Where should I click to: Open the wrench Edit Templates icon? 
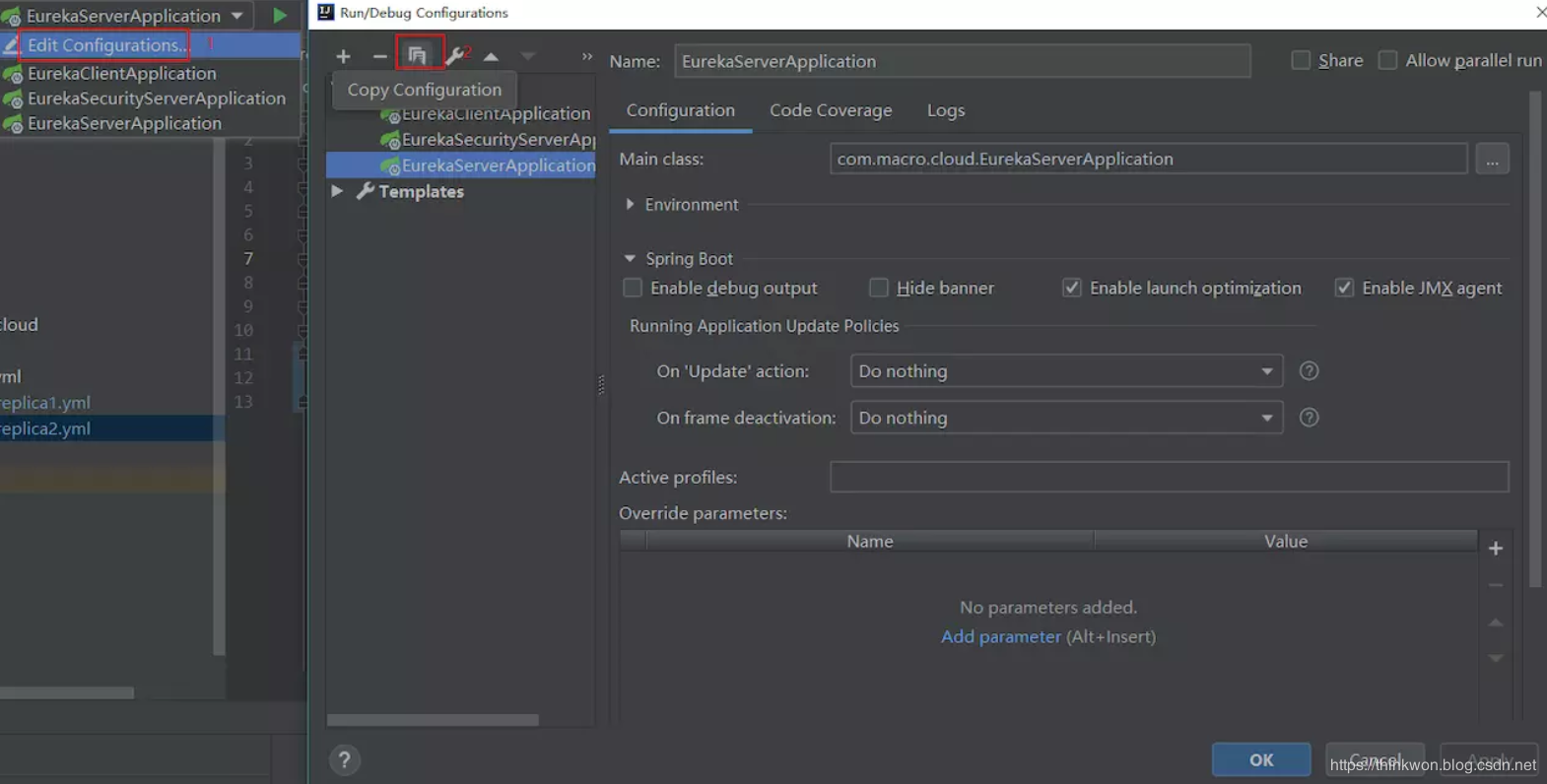454,56
